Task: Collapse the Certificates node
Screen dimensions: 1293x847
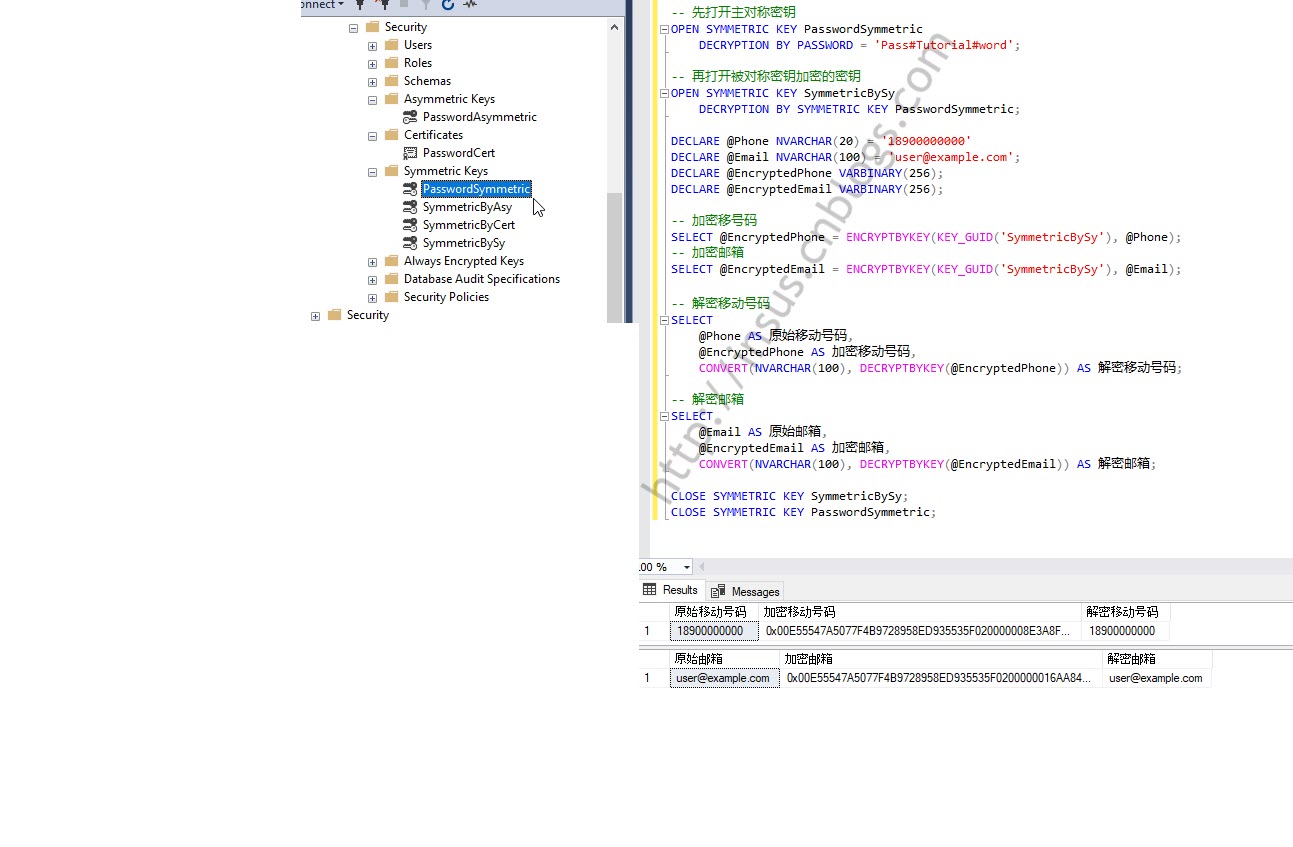Action: (x=372, y=136)
